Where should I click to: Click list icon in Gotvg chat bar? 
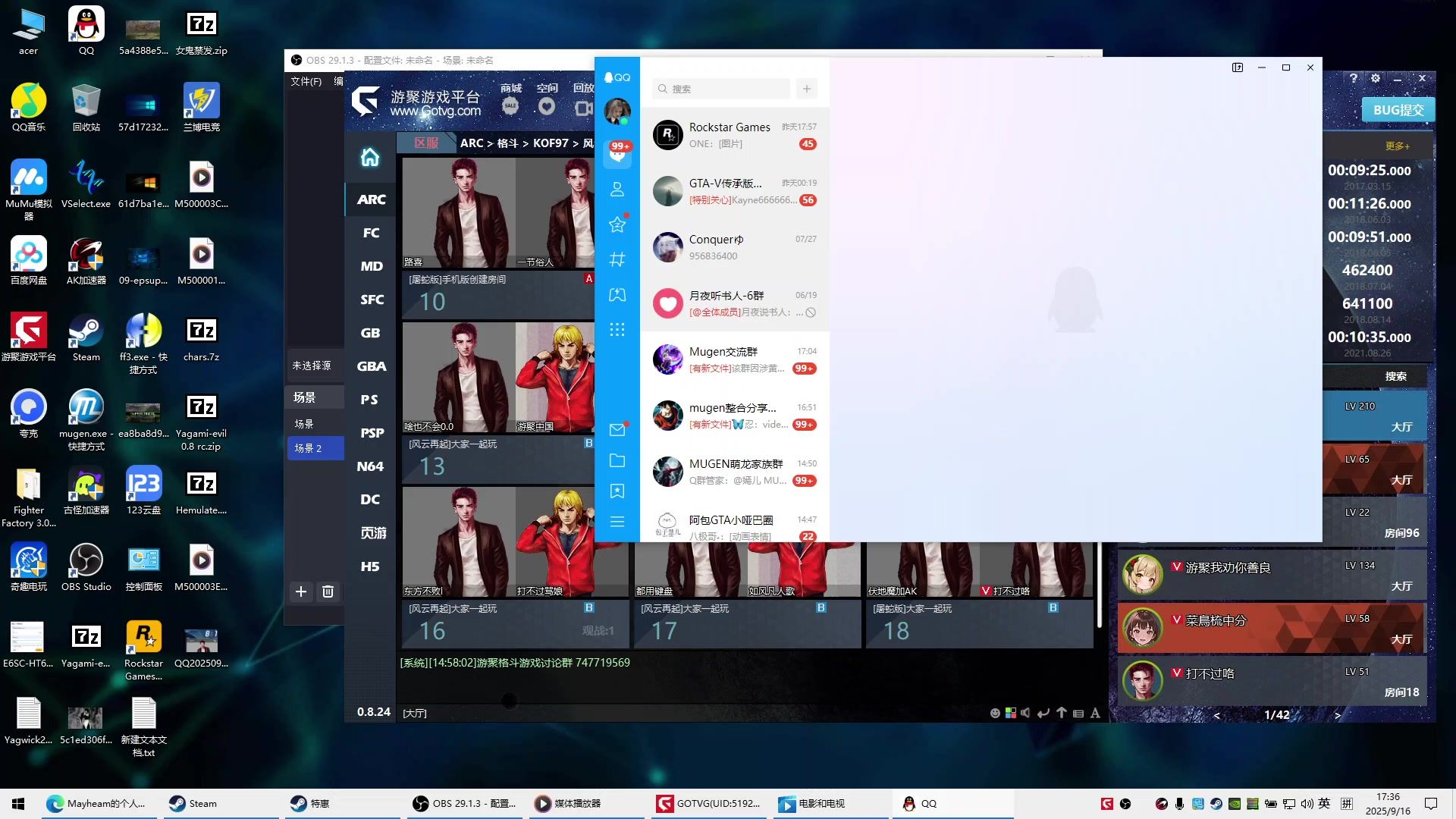click(x=1078, y=713)
